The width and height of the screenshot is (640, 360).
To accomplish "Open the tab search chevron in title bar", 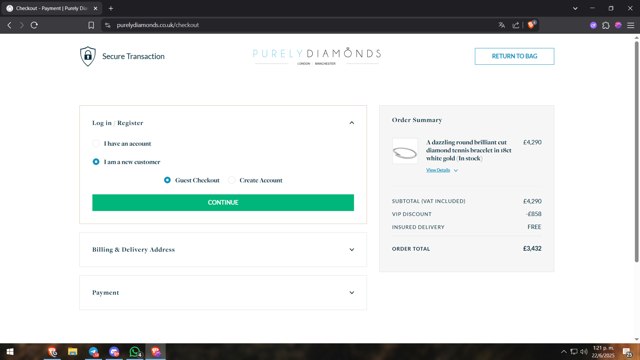I will tap(575, 8).
